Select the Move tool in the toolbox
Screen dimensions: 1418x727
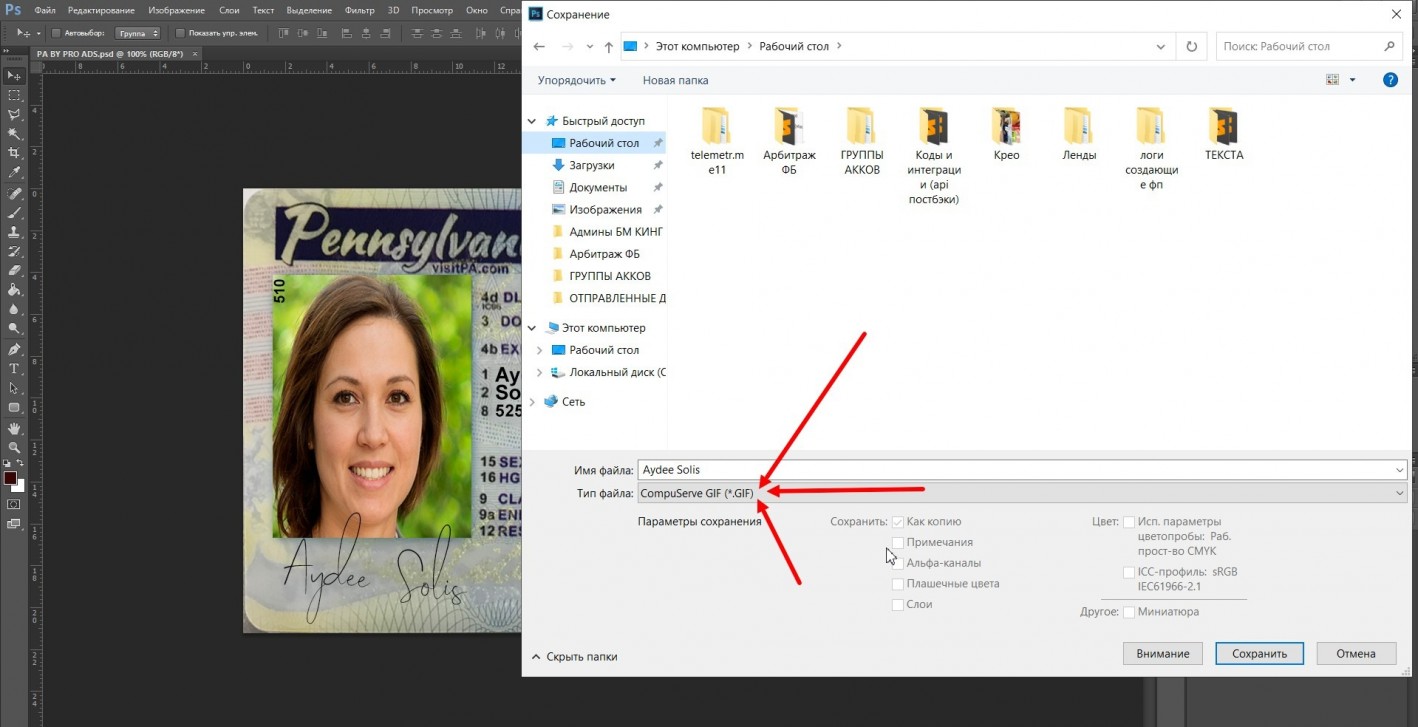click(x=14, y=76)
